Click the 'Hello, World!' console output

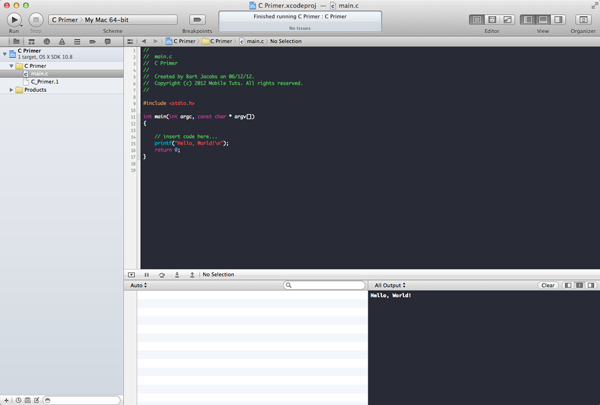pyautogui.click(x=391, y=296)
